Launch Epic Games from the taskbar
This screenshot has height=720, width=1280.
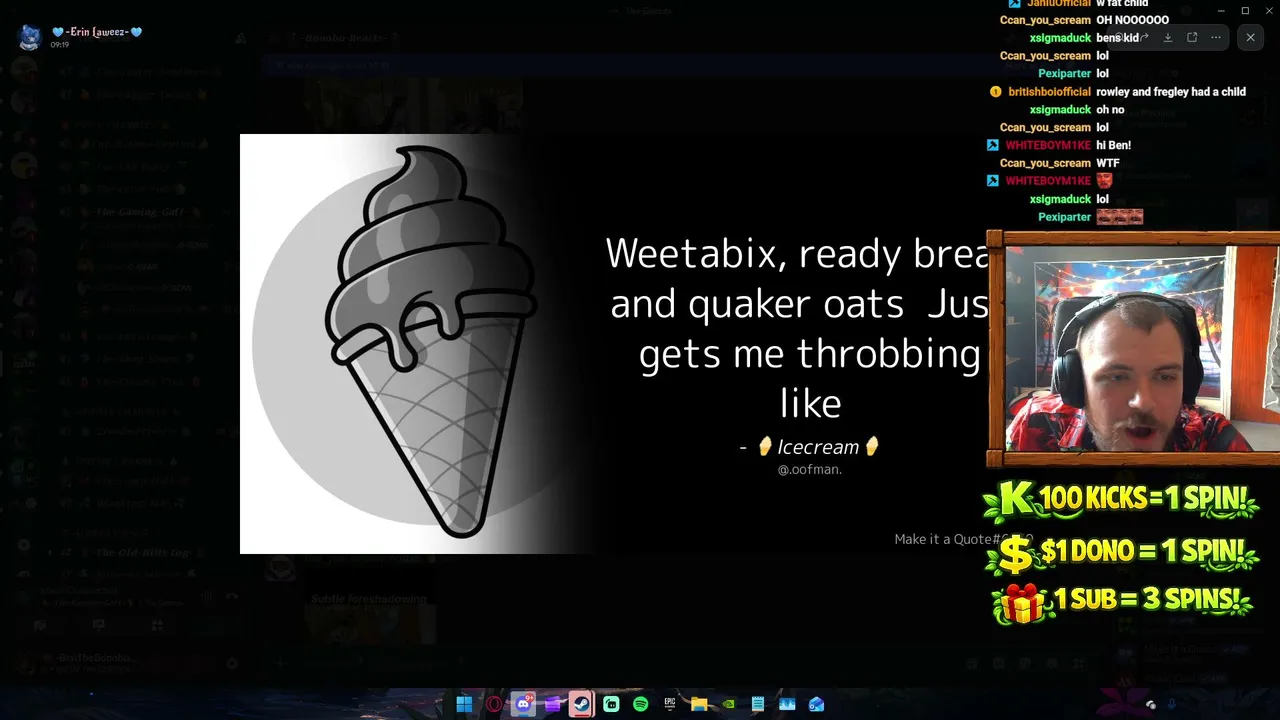(x=670, y=704)
